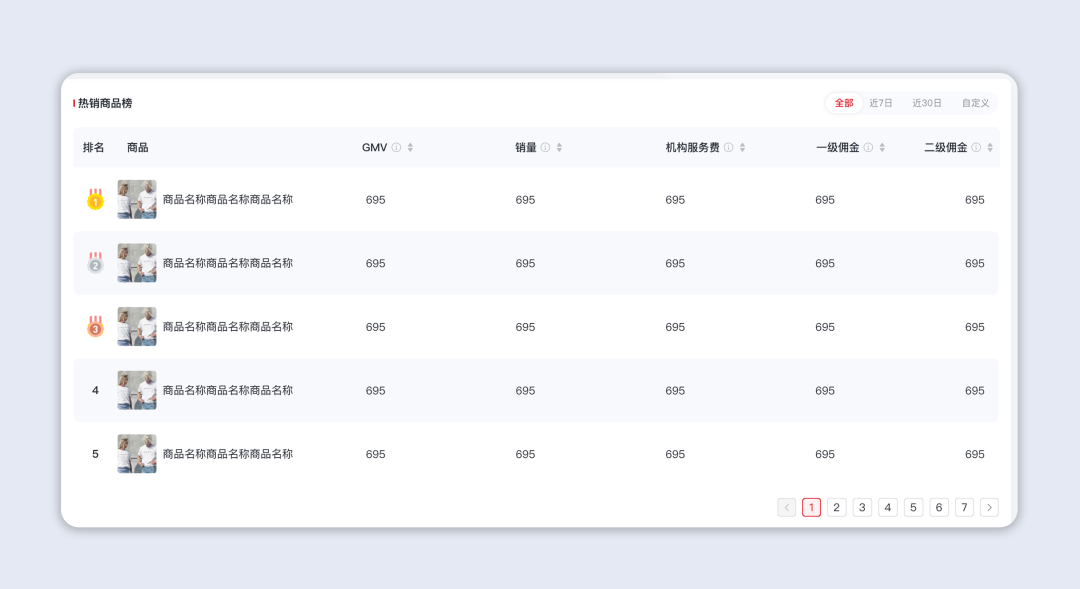Switch to the 近7日 filter tab

point(881,103)
